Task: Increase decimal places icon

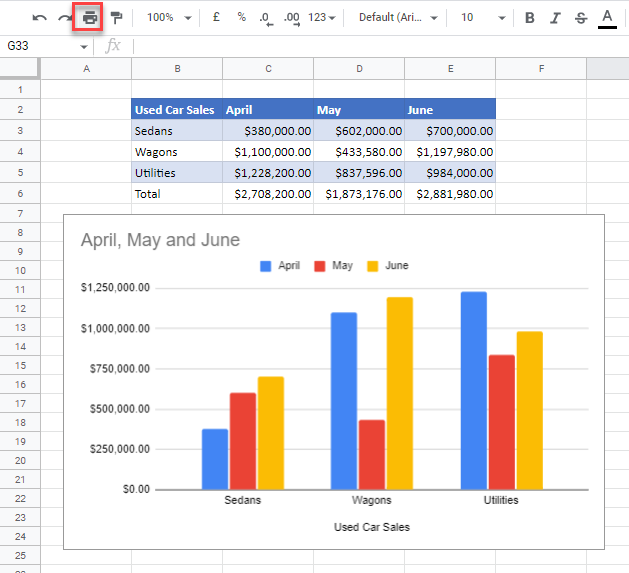Action: (x=291, y=18)
